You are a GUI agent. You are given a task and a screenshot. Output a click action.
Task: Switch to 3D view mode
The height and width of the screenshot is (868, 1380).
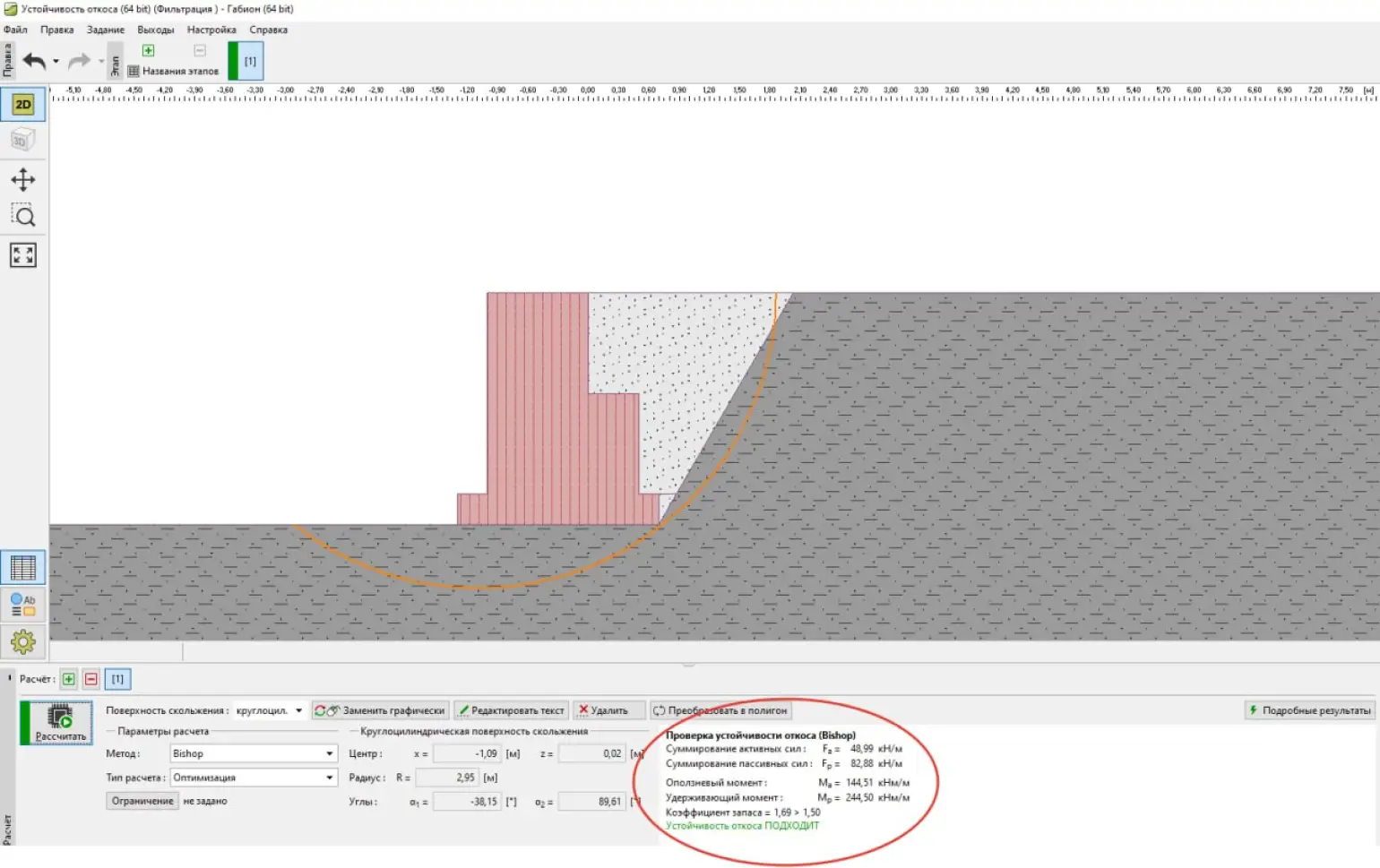point(23,140)
